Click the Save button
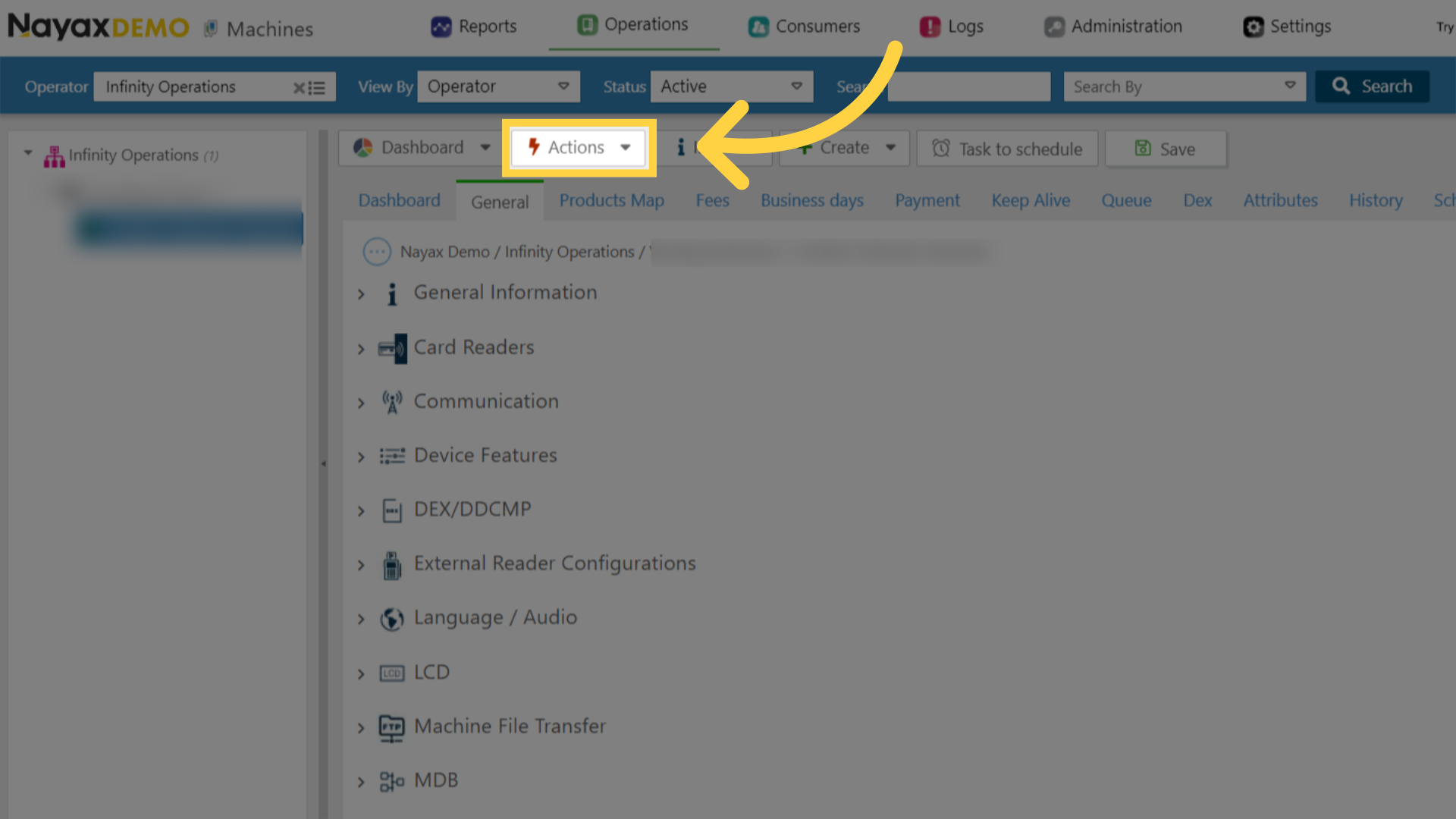1456x819 pixels. [1166, 149]
